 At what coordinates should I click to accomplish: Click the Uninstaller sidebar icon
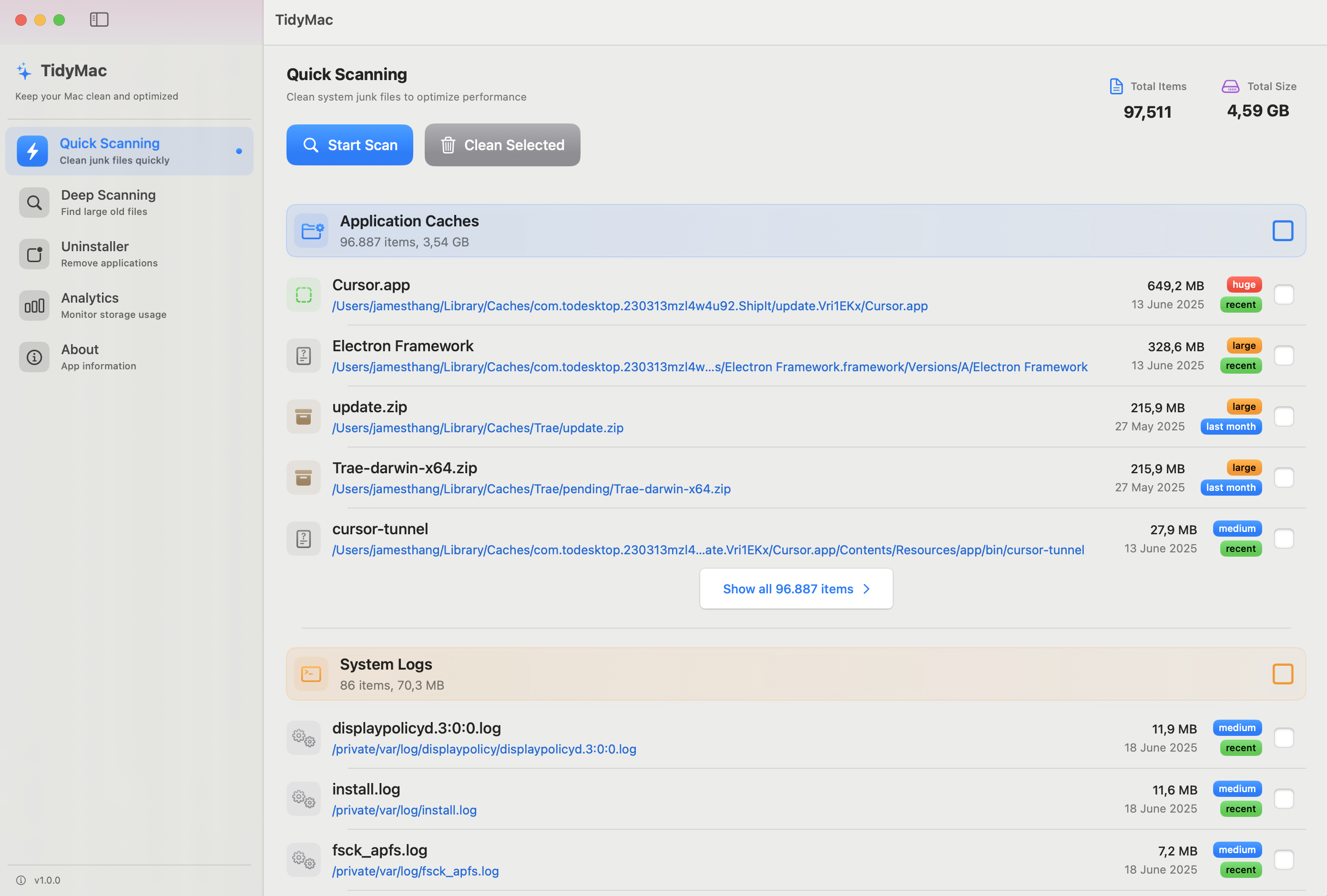pos(34,254)
